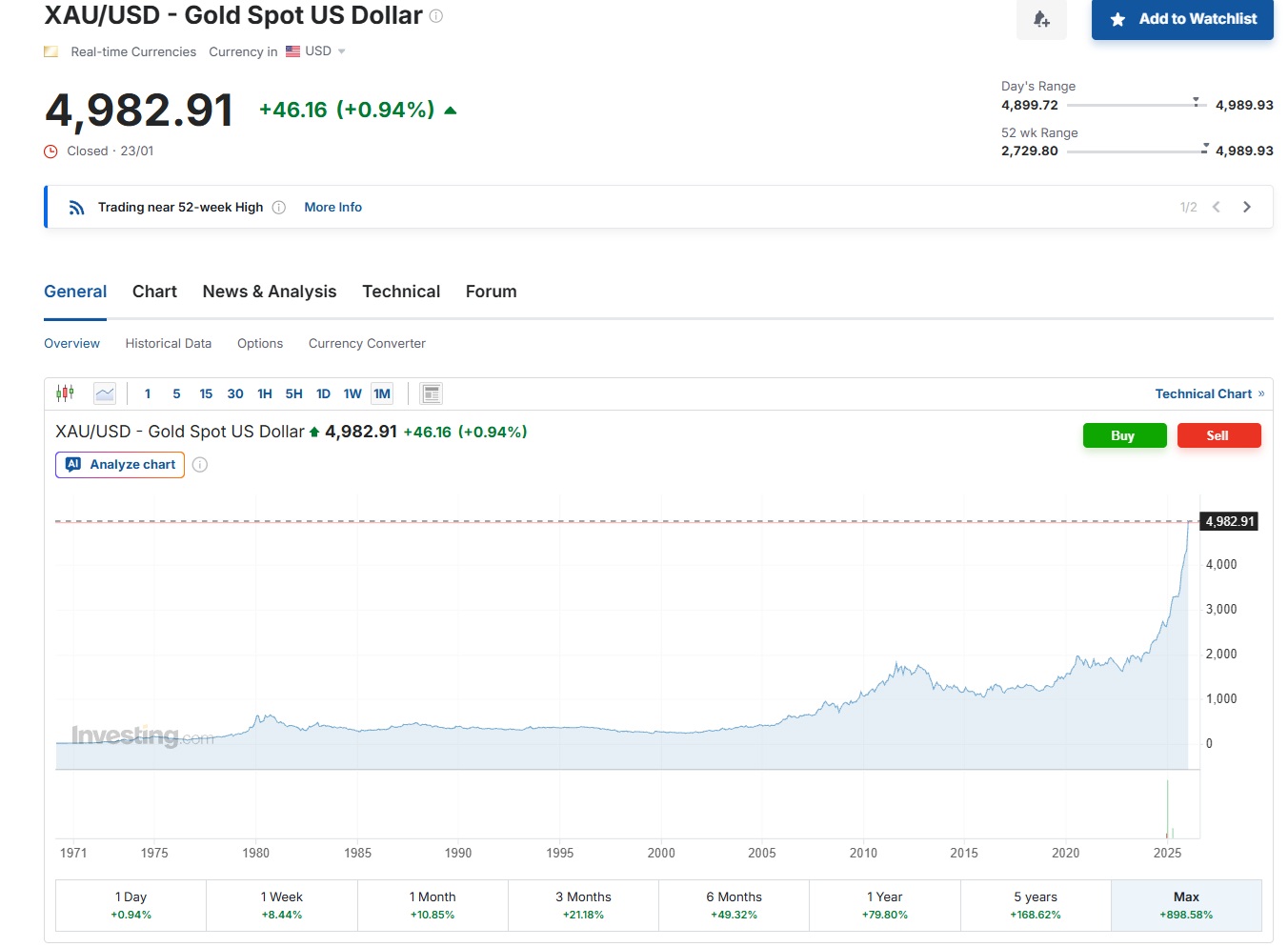Click Add to Watchlist button
The width and height of the screenshot is (1288, 947).
coord(1182,19)
